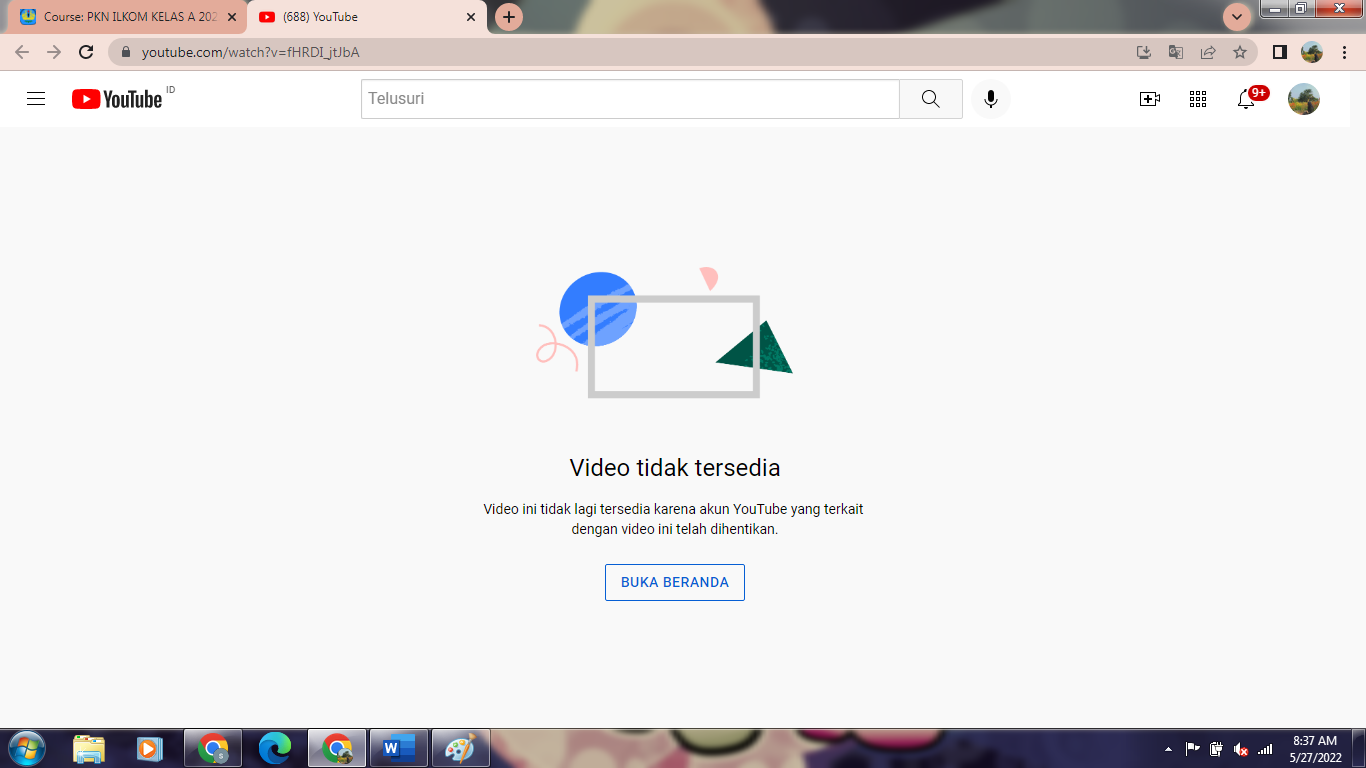Toggle the Chrome side panel

coord(1279,52)
